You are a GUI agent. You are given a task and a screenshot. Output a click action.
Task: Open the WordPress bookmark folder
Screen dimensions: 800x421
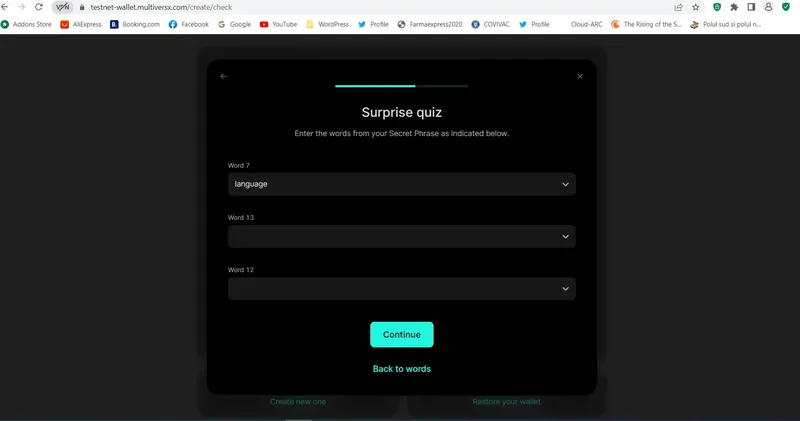click(328, 24)
